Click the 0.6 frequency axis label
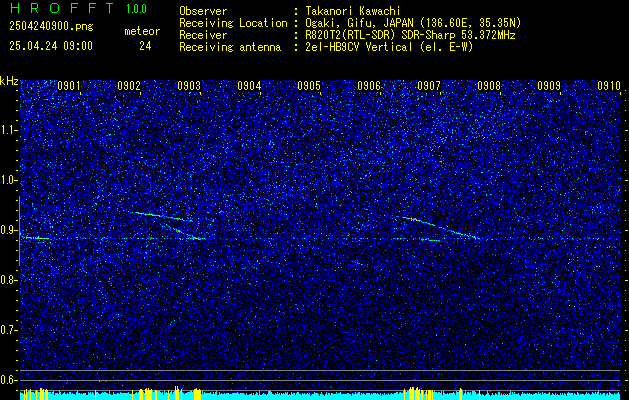The image size is (629, 400). pos(8,380)
